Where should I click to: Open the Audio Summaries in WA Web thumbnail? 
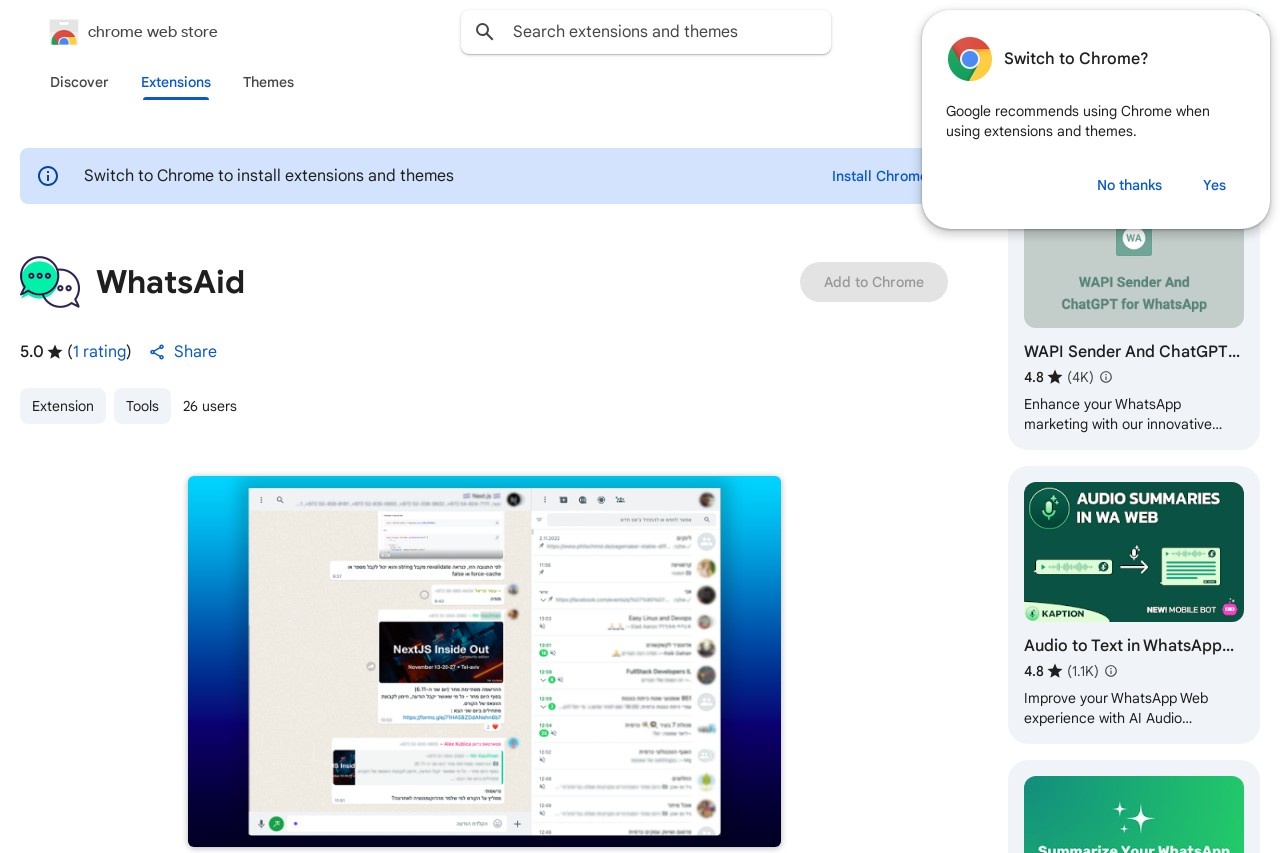click(x=1134, y=552)
